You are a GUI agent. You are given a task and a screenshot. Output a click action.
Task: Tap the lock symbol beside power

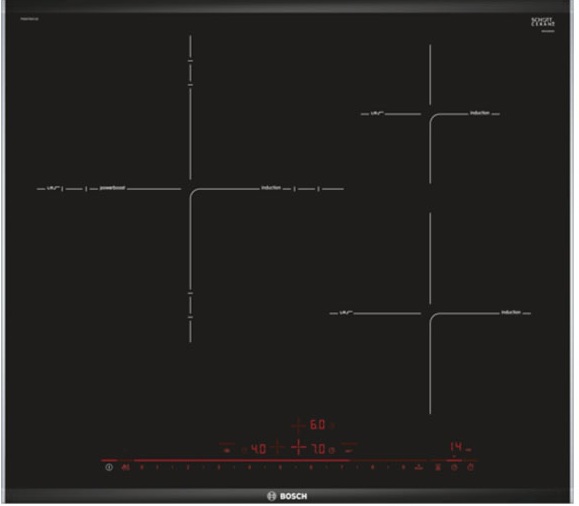126,467
